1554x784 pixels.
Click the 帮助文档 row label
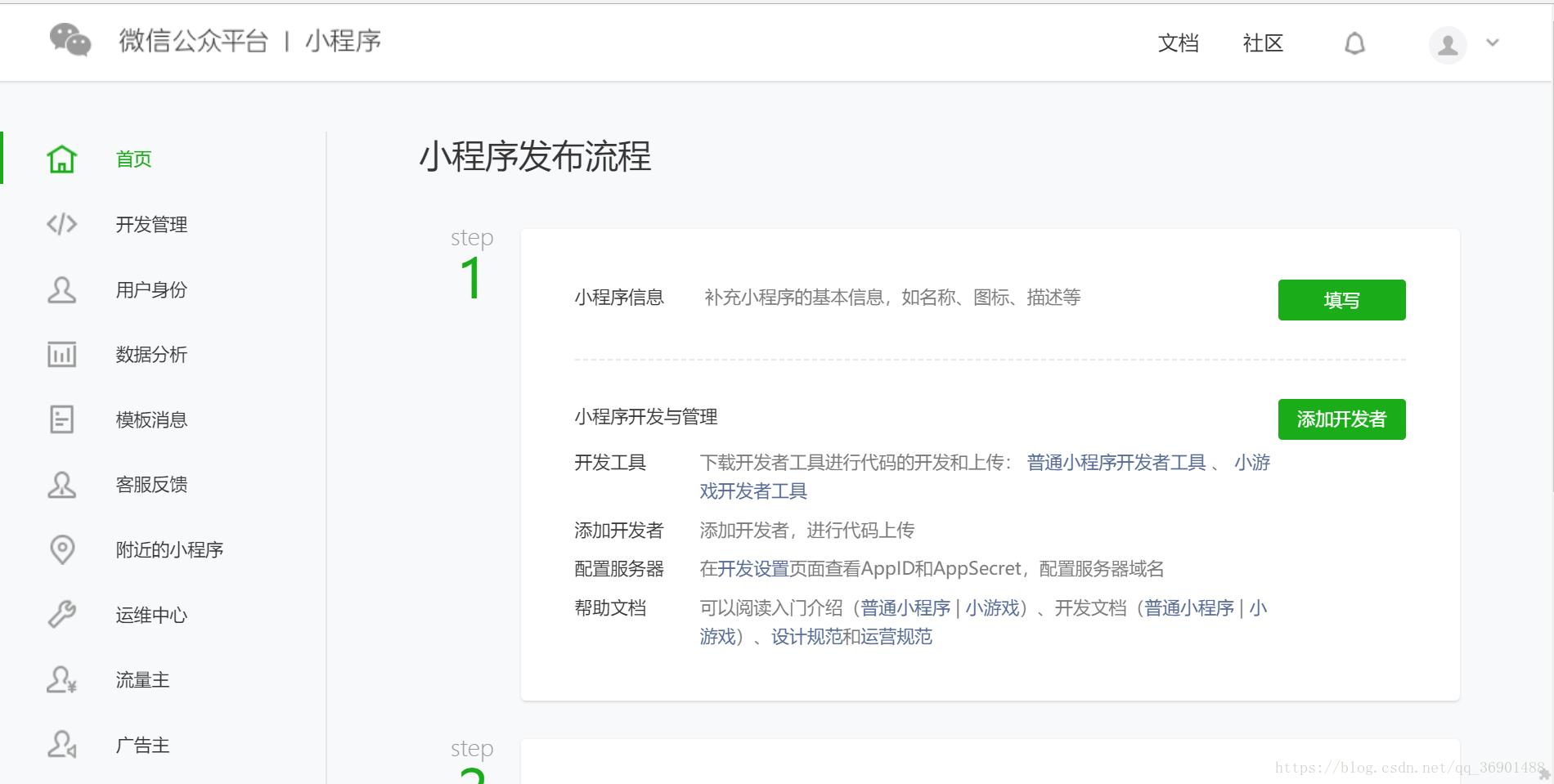pos(610,608)
